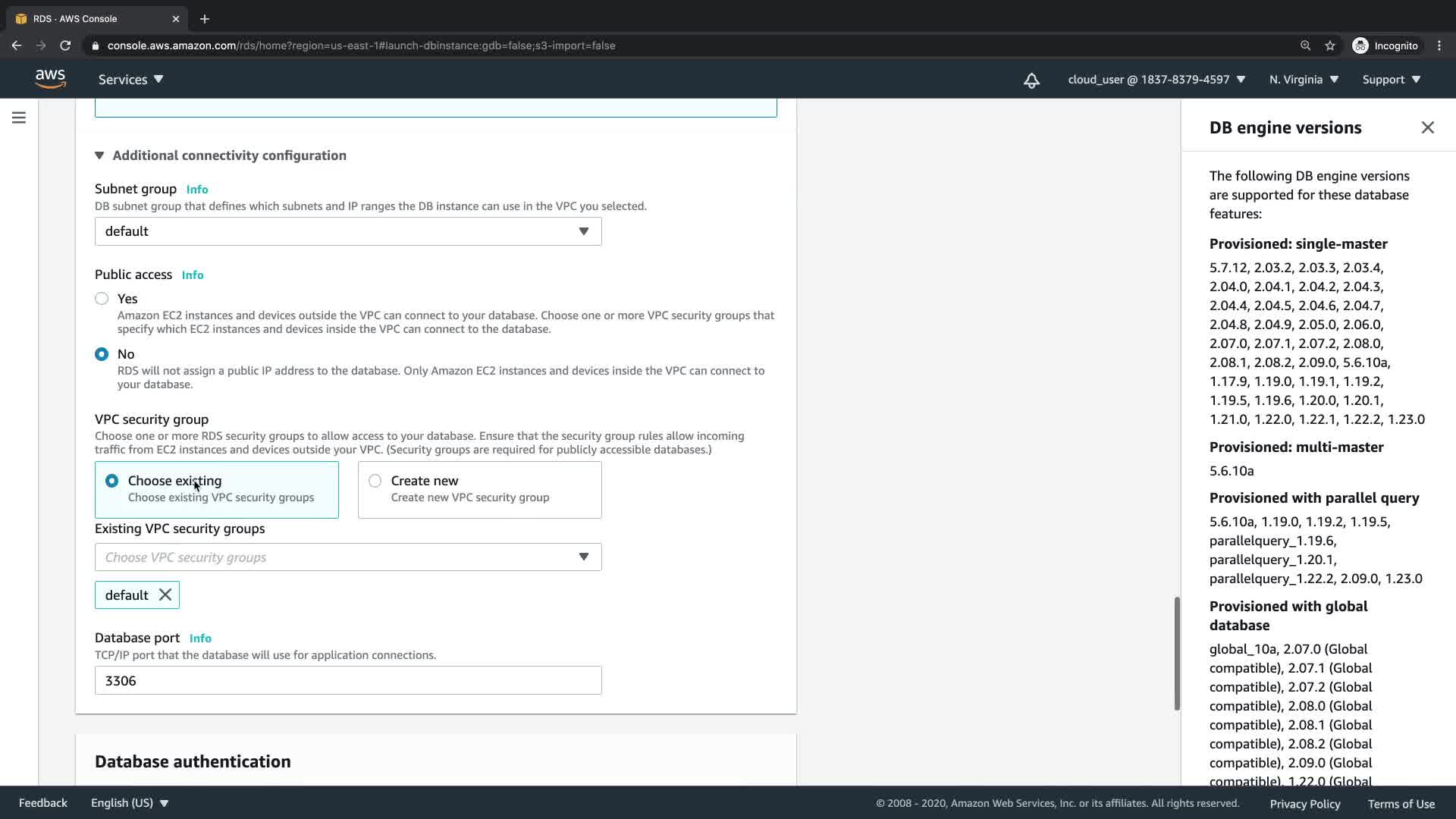Image resolution: width=1456 pixels, height=819 pixels.
Task: Choose Create new VPC security group
Action: pyautogui.click(x=375, y=481)
